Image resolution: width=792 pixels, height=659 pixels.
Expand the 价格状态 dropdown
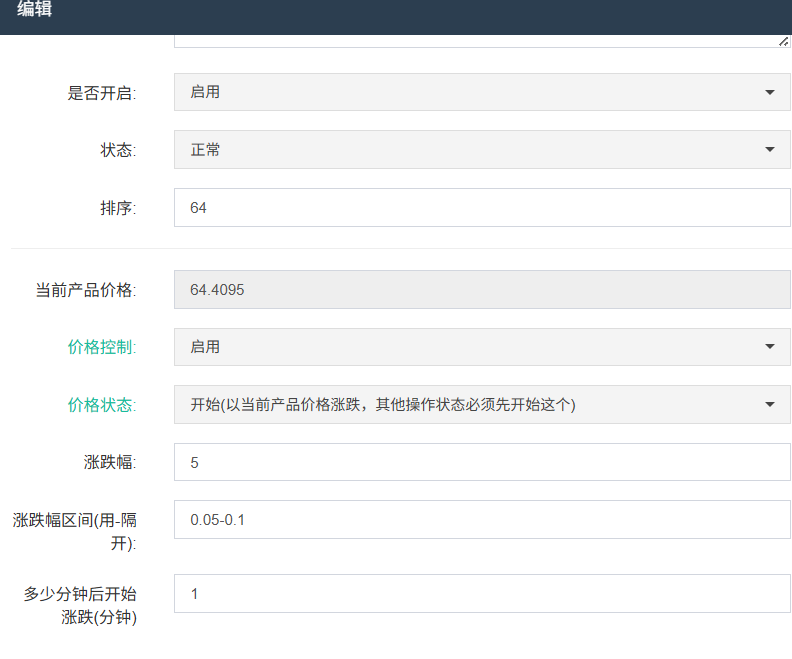tap(481, 405)
